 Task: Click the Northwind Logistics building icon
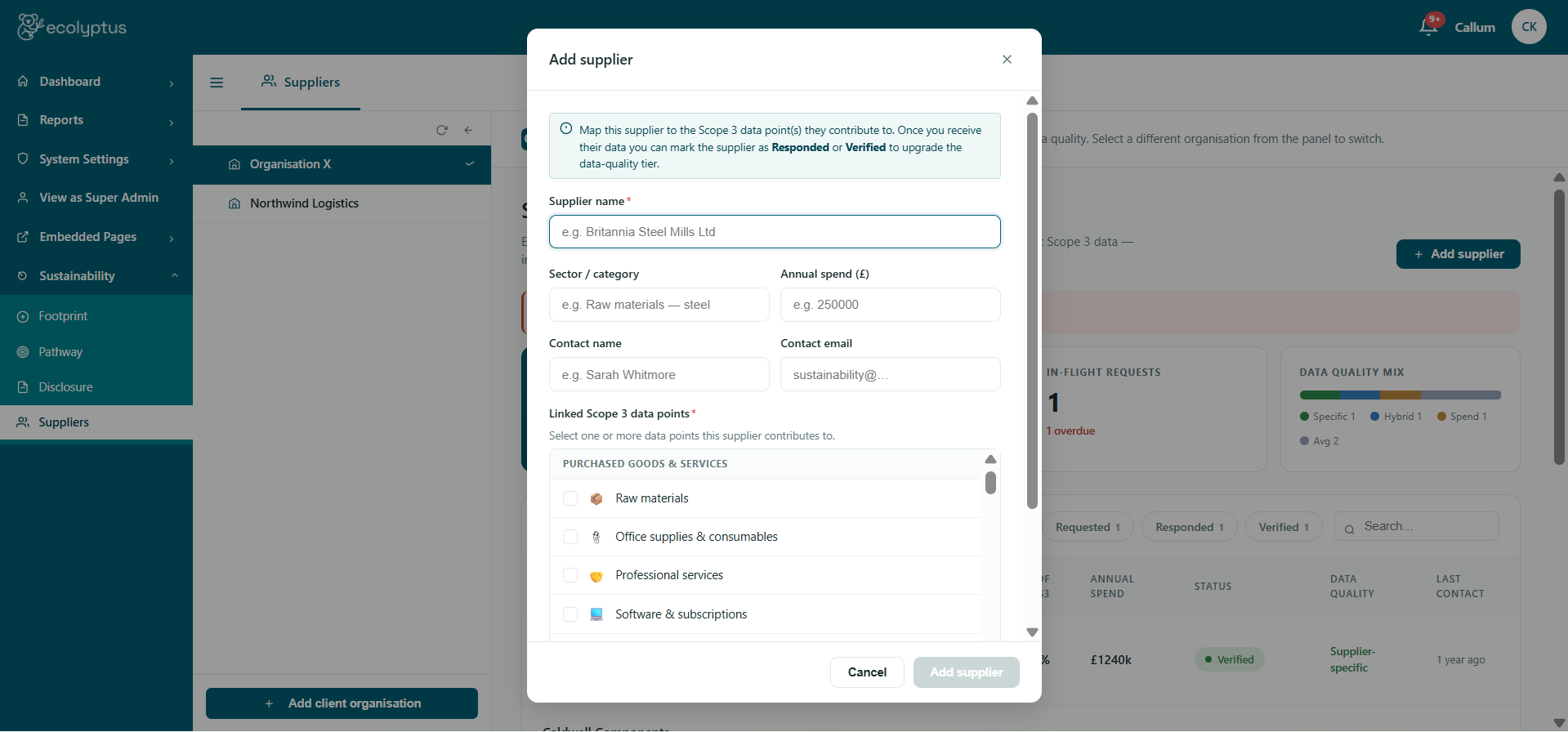(x=235, y=203)
